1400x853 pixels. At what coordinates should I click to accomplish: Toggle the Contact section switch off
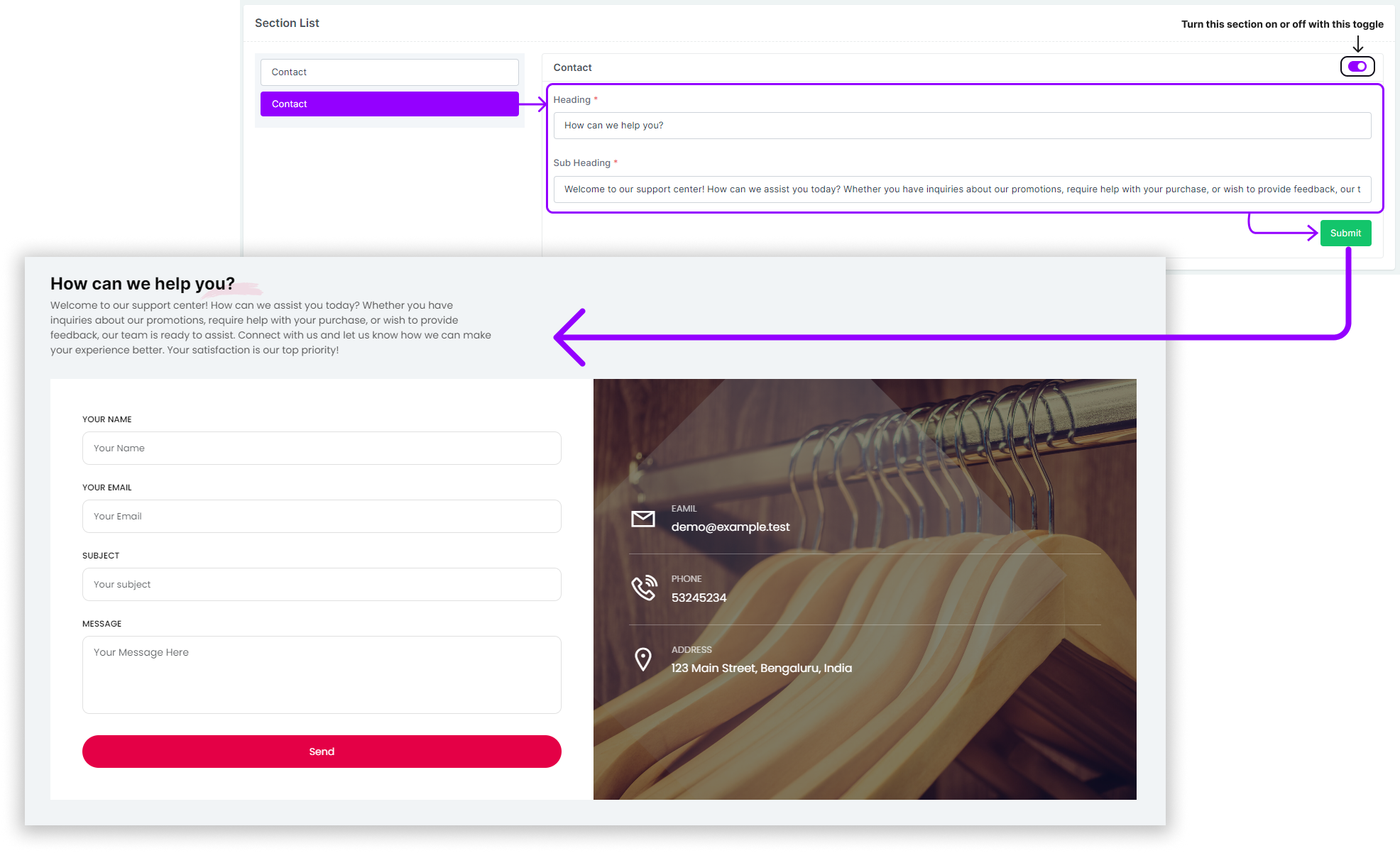click(x=1357, y=67)
